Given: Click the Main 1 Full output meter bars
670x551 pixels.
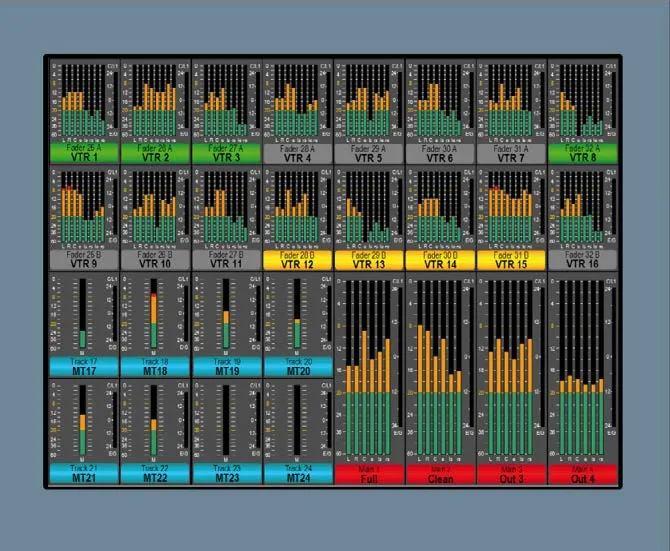Looking at the screenshot, I should coord(368,368).
